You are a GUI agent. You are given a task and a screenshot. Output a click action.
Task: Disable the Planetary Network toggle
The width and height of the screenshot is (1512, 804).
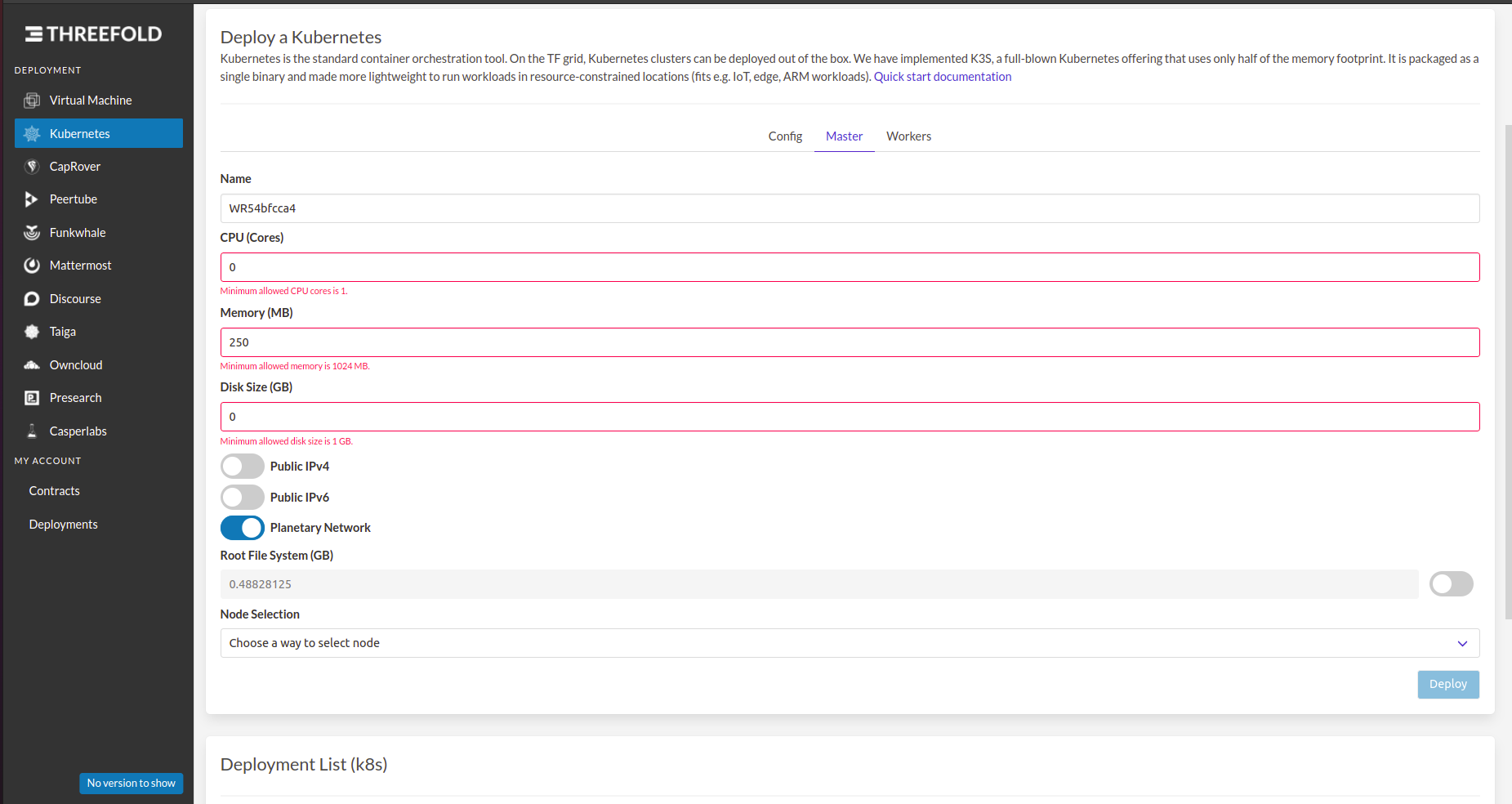(242, 528)
